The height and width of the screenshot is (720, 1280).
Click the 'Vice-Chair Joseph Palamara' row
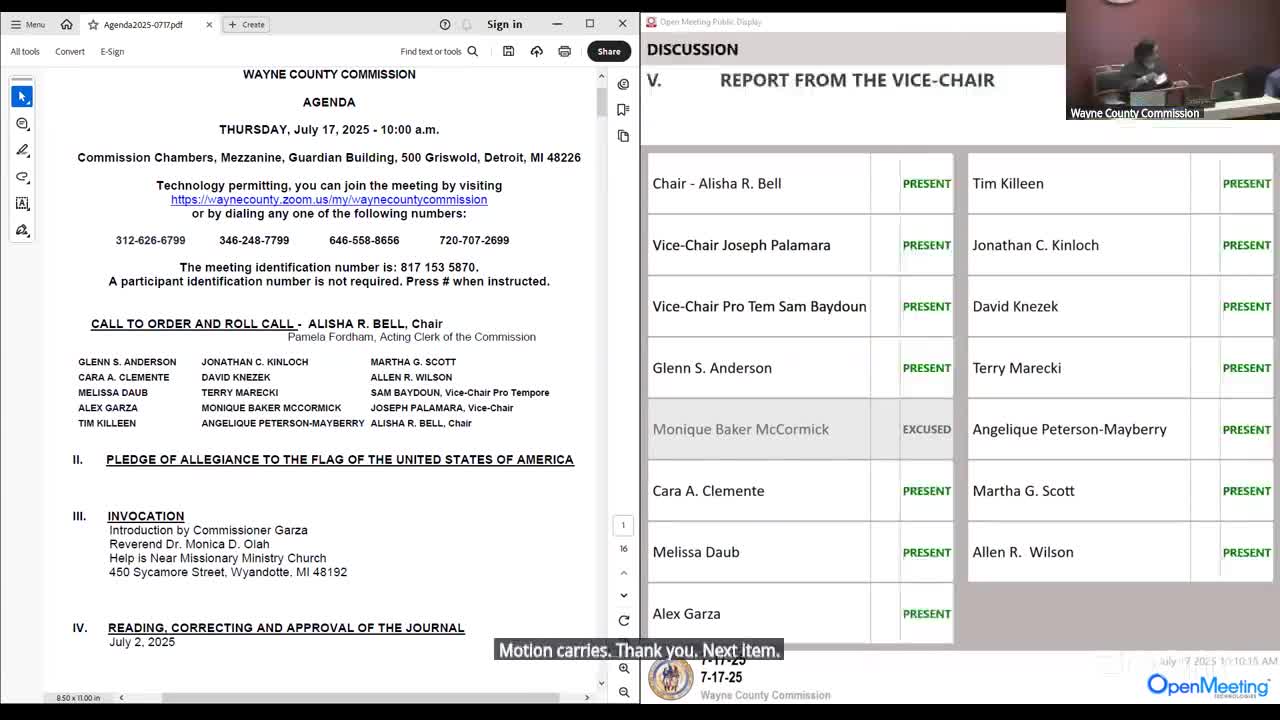[800, 245]
